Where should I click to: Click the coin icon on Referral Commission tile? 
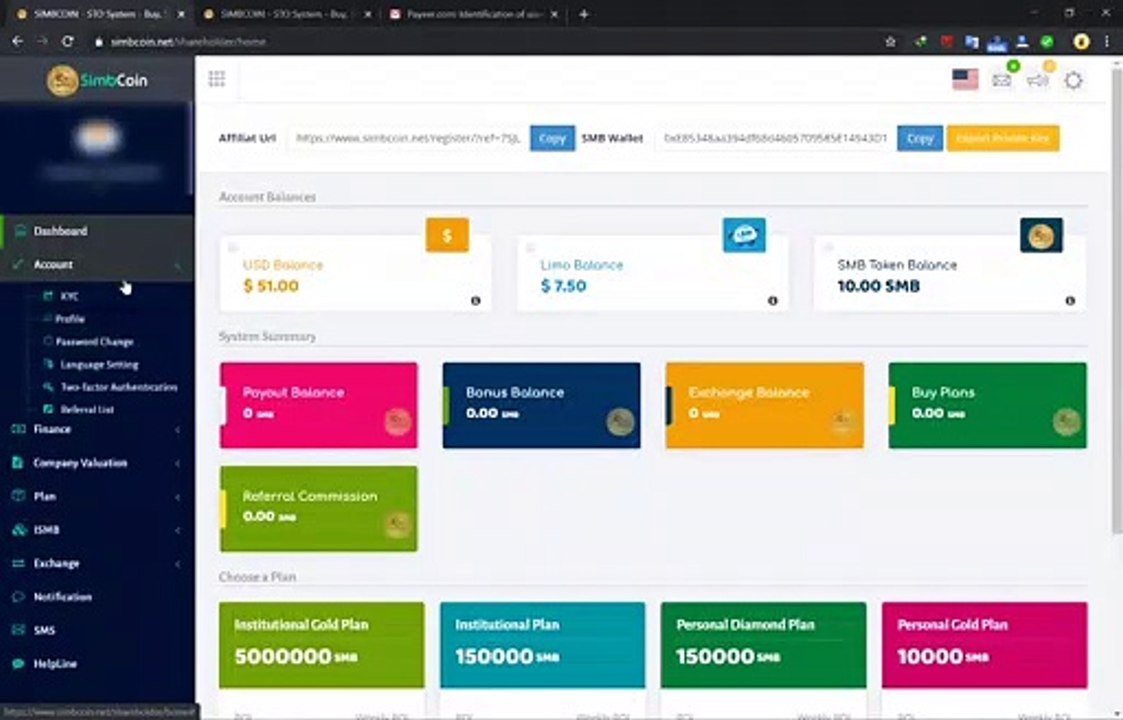pyautogui.click(x=397, y=525)
